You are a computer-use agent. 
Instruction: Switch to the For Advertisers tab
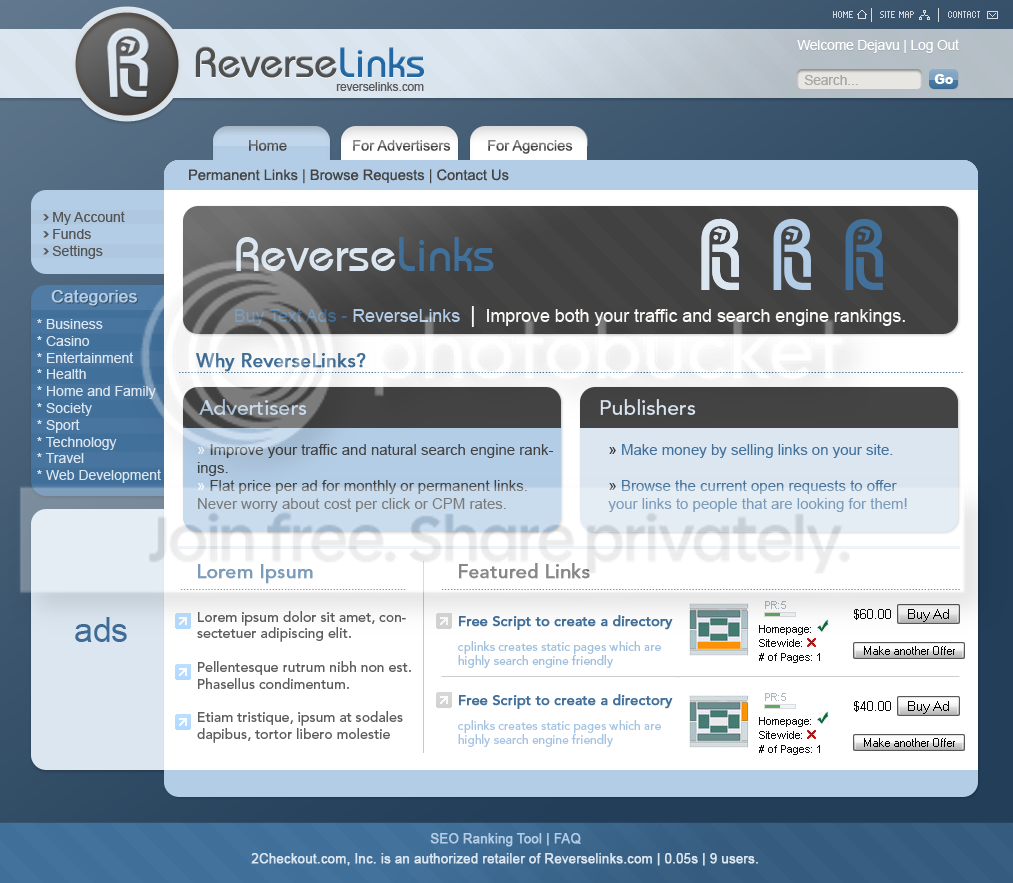point(400,145)
